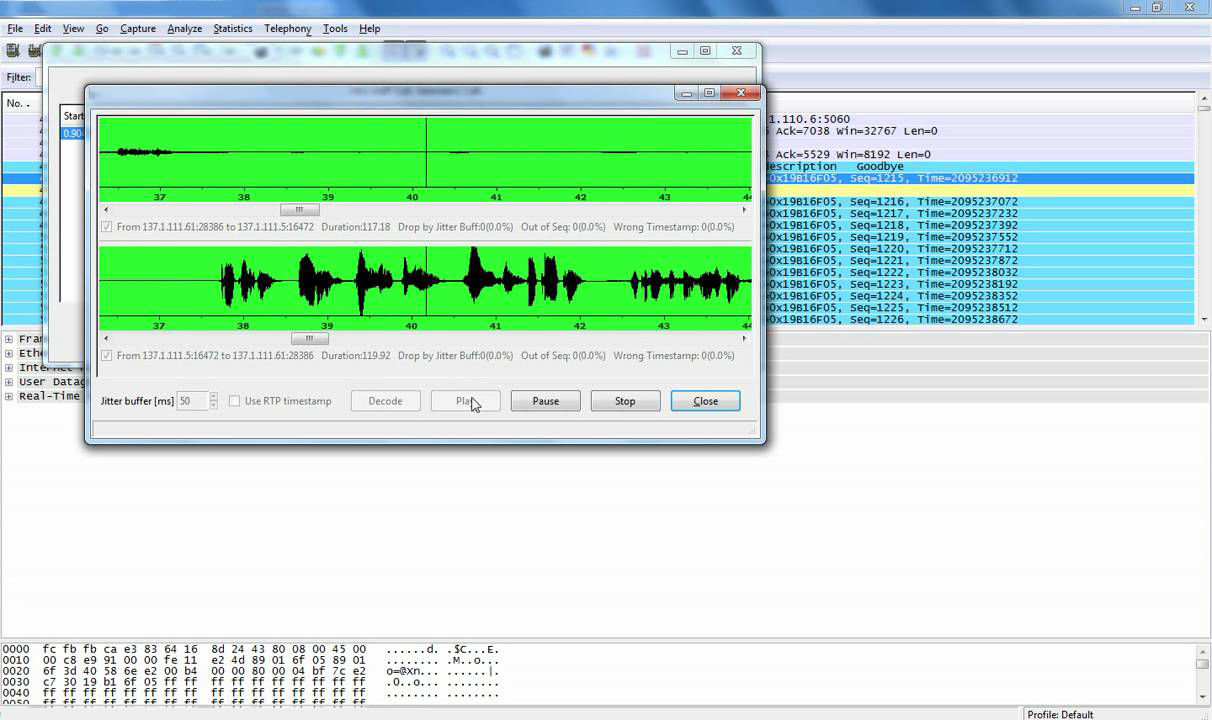The height and width of the screenshot is (720, 1212).
Task: Toggle Use RTP timestamp checkbox
Action: [x=234, y=401]
